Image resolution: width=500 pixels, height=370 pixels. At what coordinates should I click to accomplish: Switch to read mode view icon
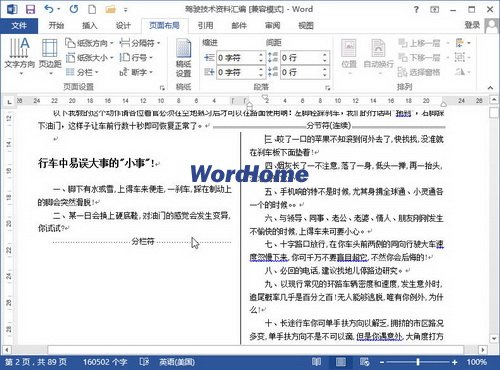[x=316, y=362]
